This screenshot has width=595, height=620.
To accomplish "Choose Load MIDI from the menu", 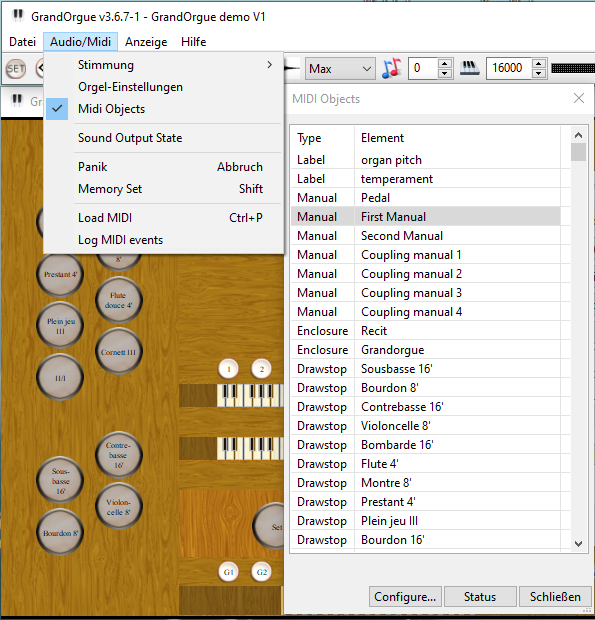I will click(163, 217).
